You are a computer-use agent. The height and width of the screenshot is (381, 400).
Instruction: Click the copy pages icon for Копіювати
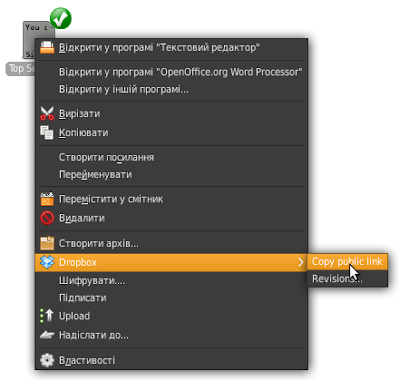pyautogui.click(x=47, y=132)
